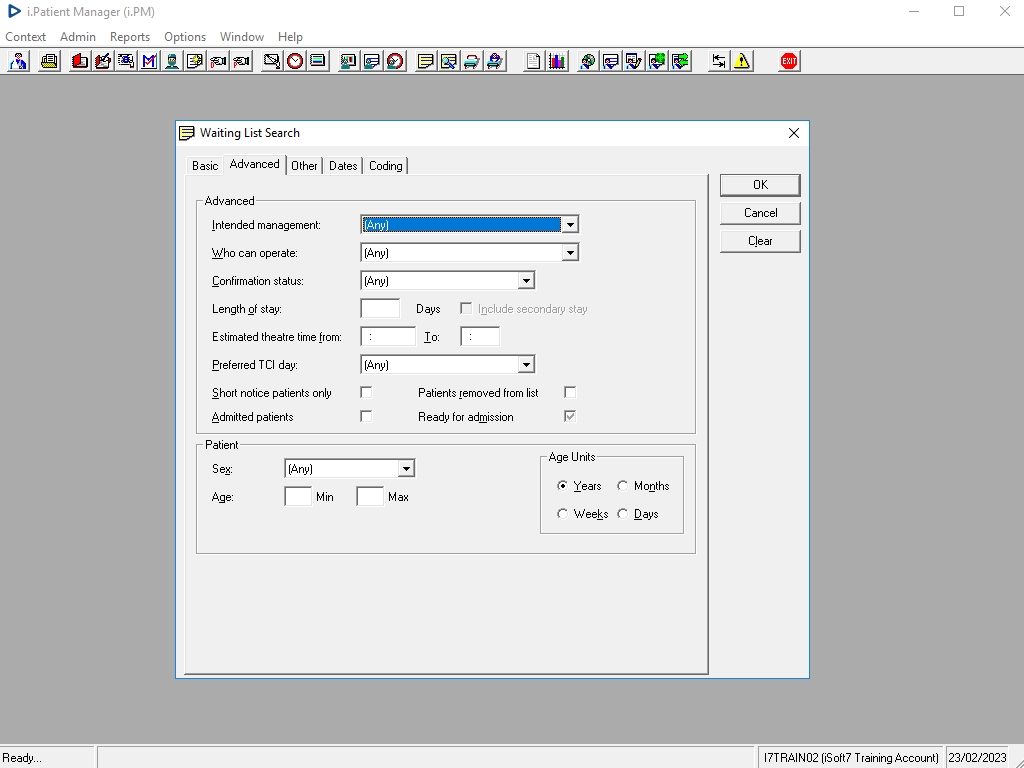Click the Length of stay input field
Image resolution: width=1024 pixels, height=768 pixels.
(x=380, y=309)
